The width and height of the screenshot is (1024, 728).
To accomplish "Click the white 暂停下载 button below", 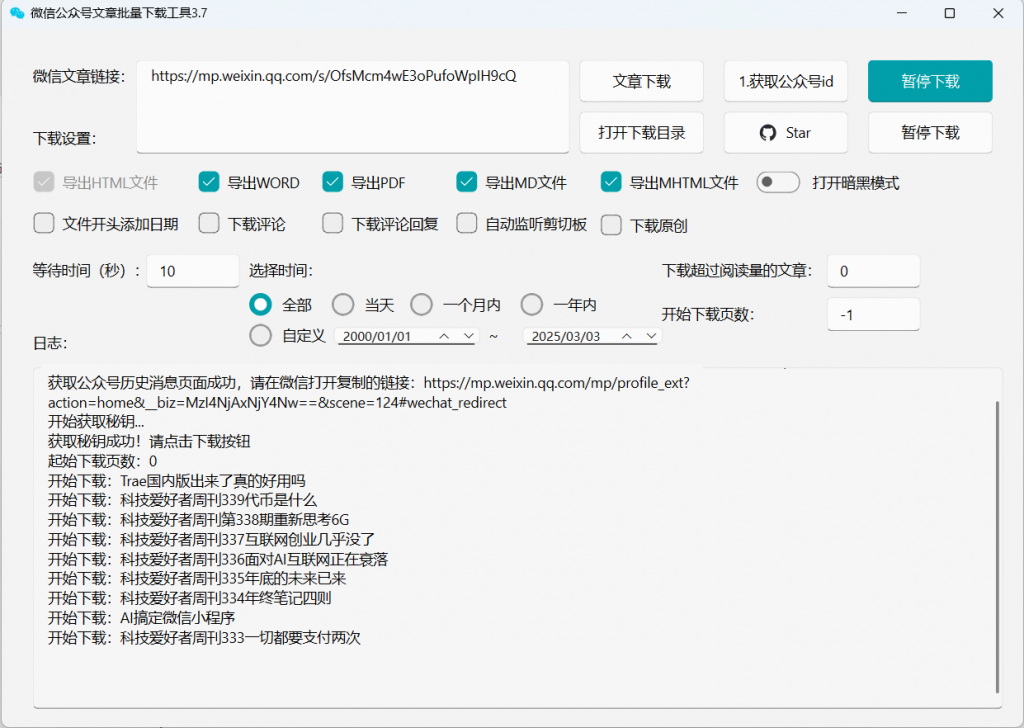I will point(930,133).
